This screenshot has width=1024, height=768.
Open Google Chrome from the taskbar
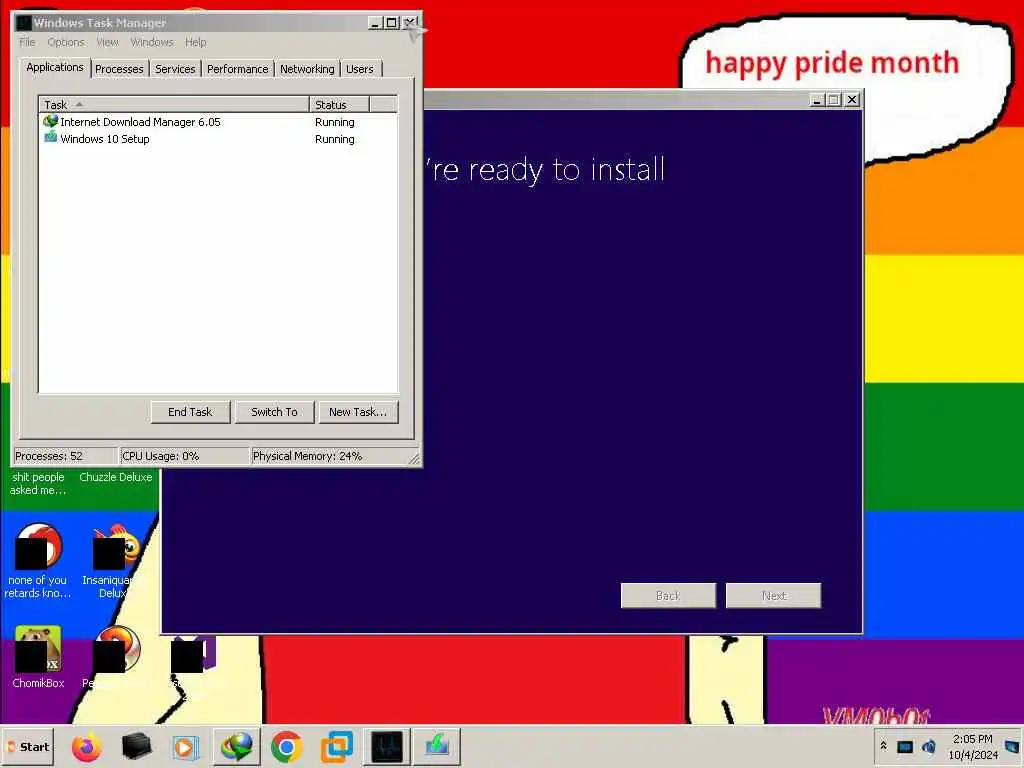click(287, 747)
